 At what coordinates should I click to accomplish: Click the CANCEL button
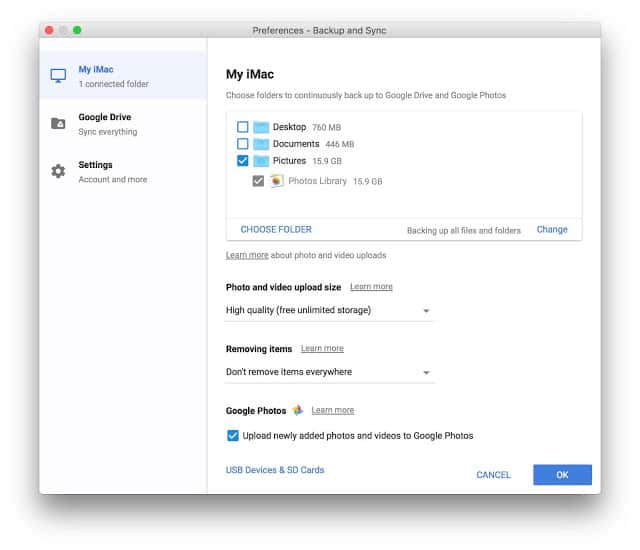tap(493, 475)
